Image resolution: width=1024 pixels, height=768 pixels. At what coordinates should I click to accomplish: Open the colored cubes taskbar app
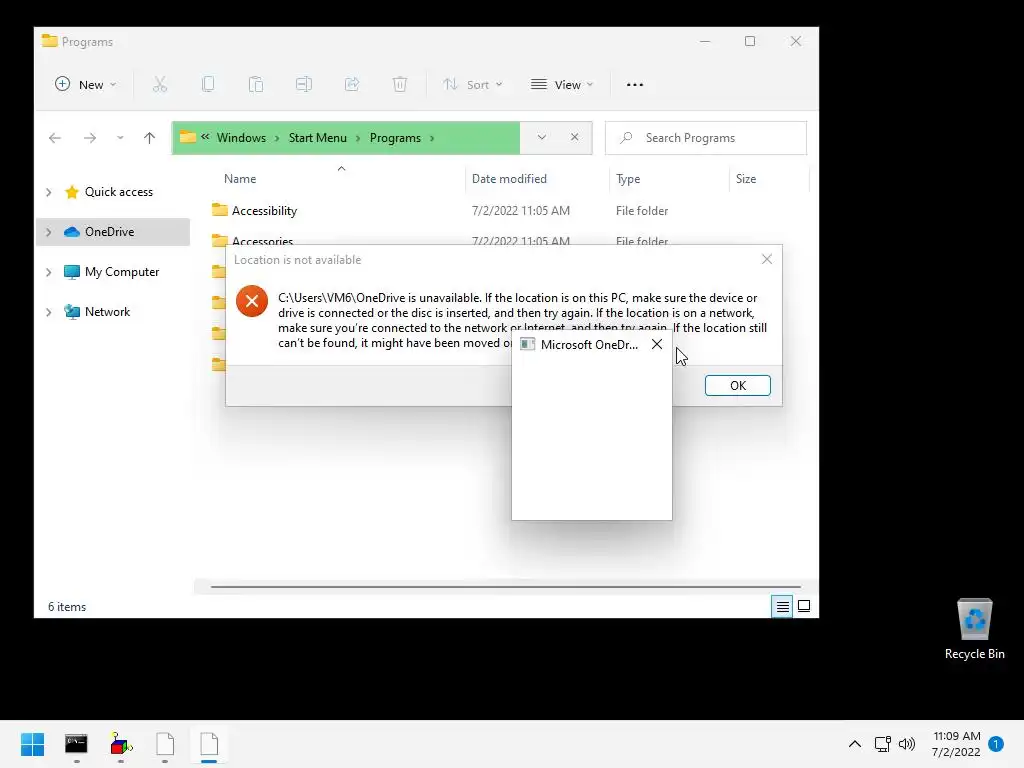click(x=121, y=744)
